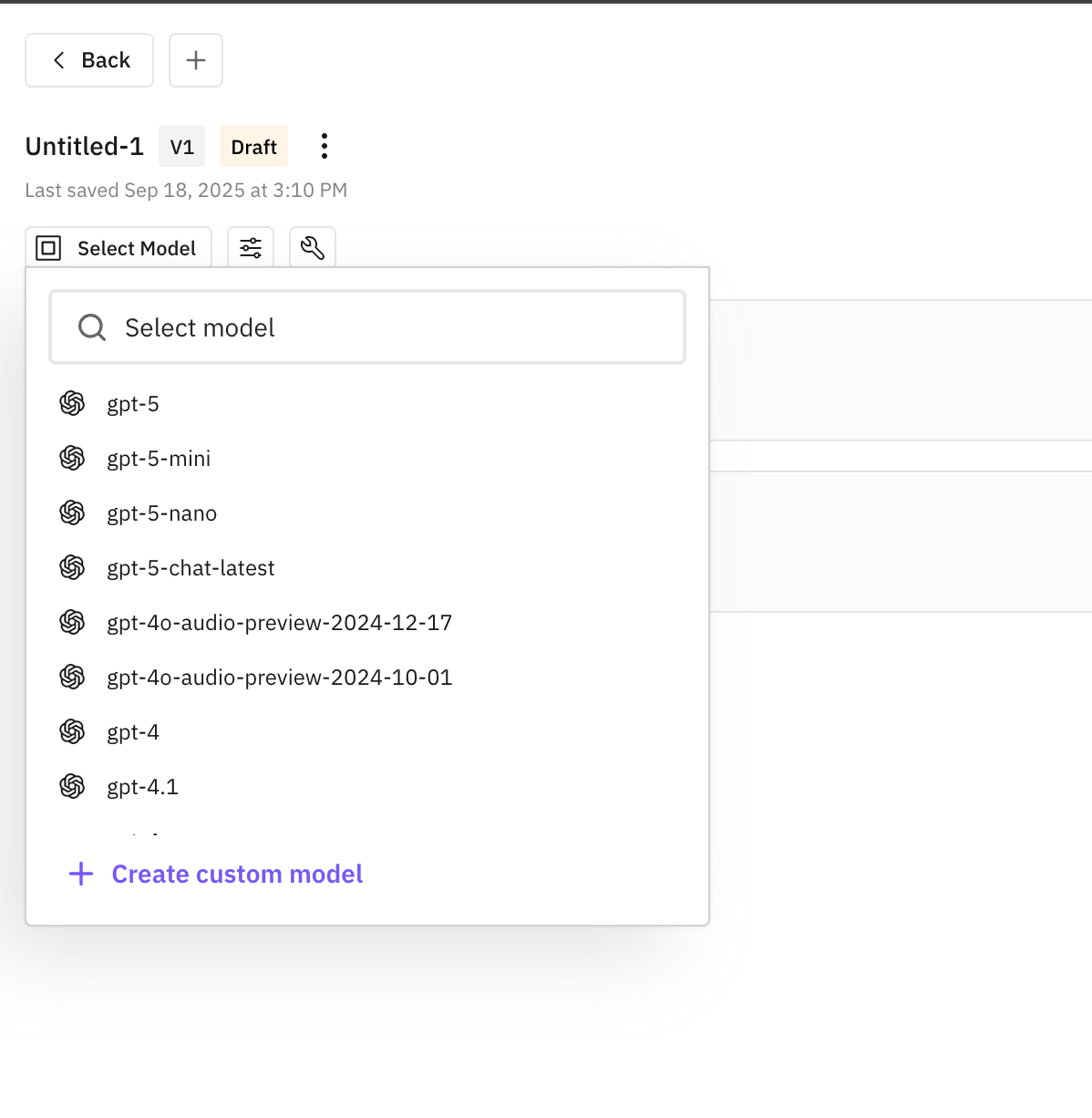The width and height of the screenshot is (1092, 1118).
Task: Click the OpenAI logo beside gpt-4.1
Action: tap(72, 786)
